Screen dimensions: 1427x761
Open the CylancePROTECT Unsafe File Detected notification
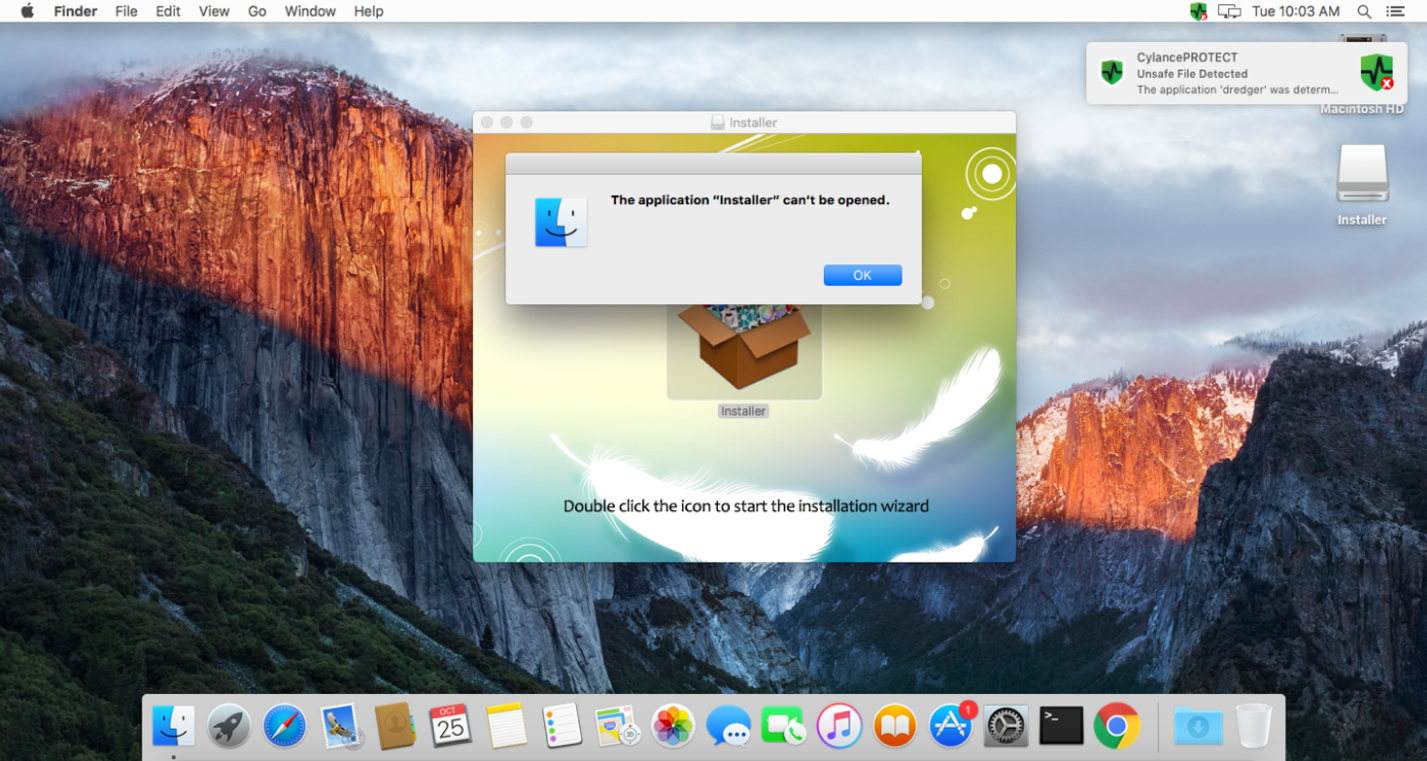1246,73
